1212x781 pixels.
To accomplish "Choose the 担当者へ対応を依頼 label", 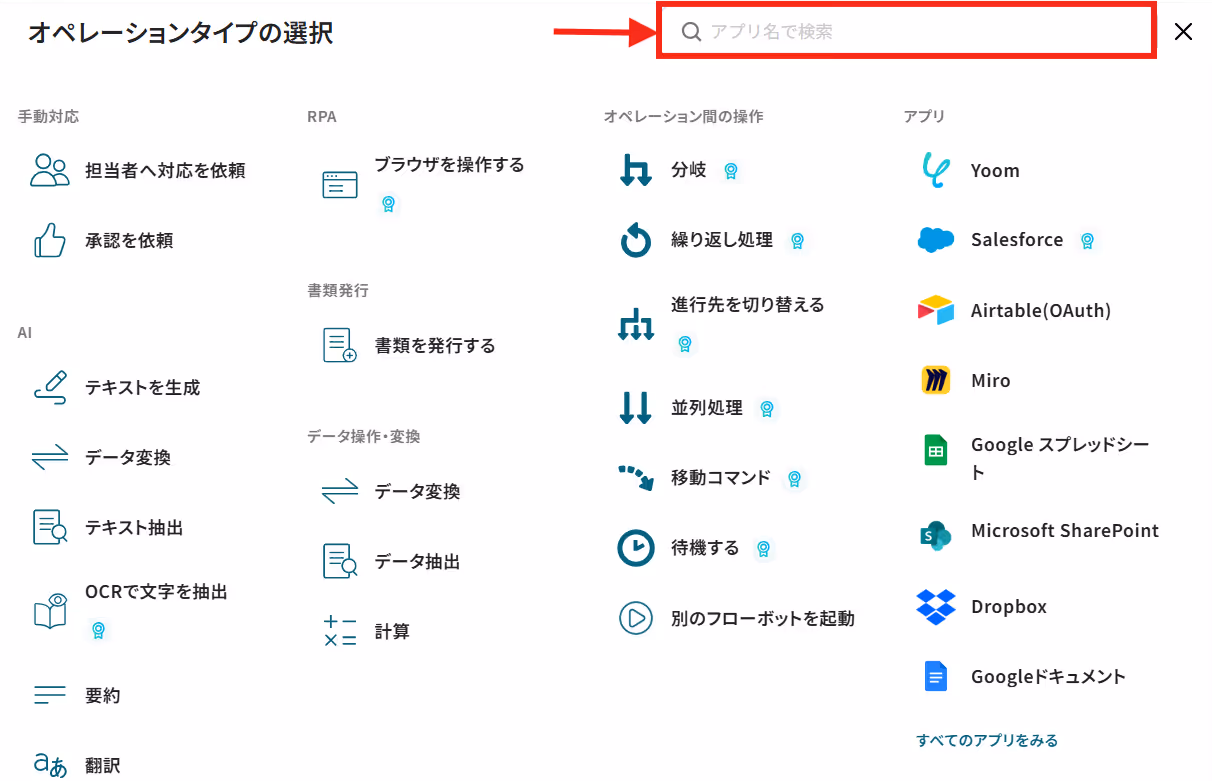I will coord(165,171).
